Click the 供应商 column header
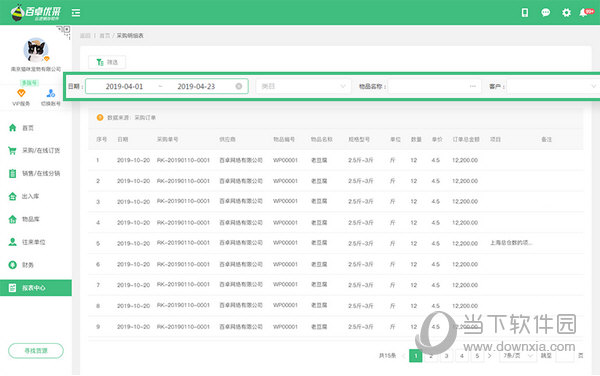This screenshot has height=376, width=600. (x=227, y=139)
